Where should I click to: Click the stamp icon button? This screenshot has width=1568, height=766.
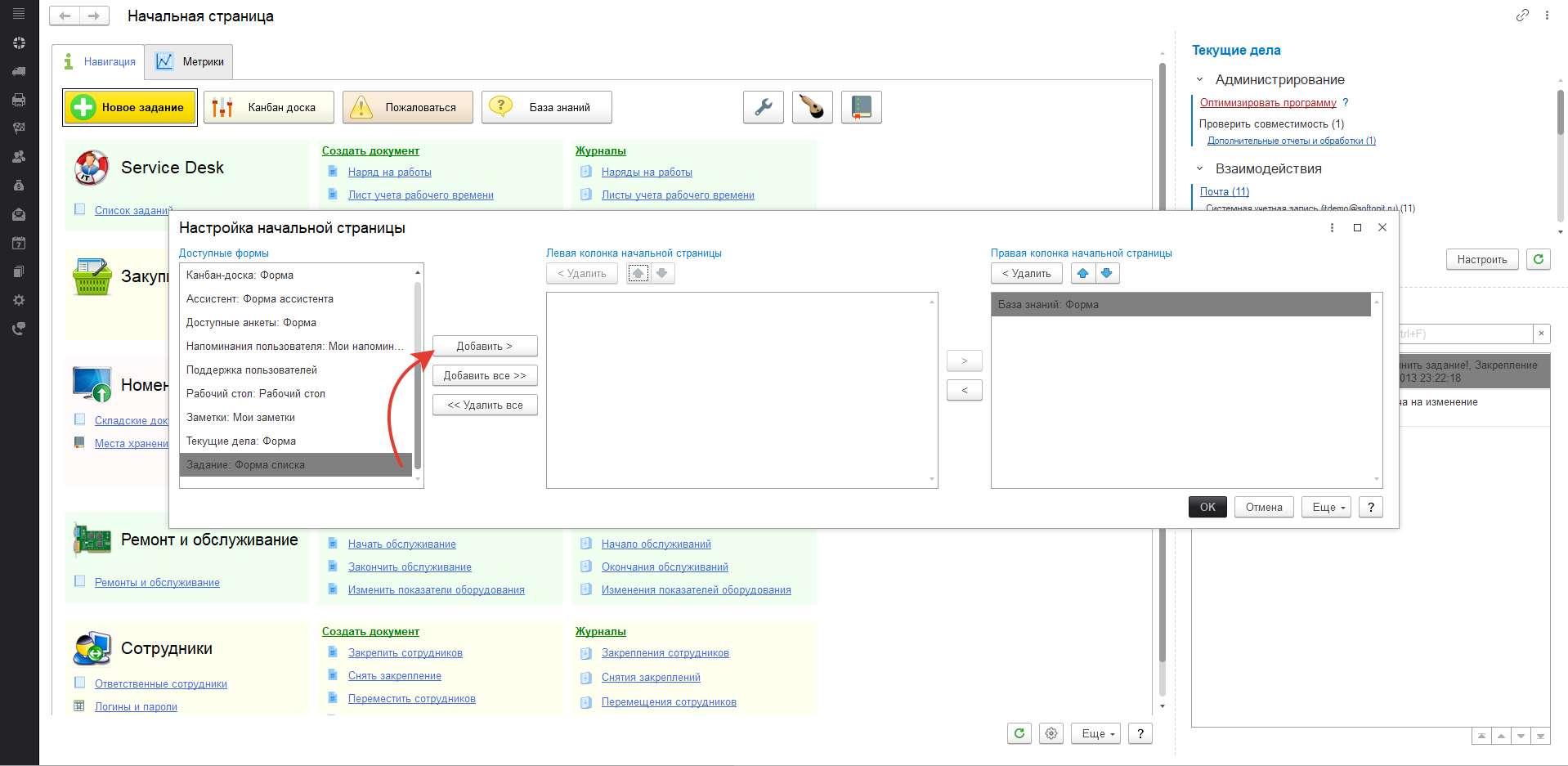[812, 107]
